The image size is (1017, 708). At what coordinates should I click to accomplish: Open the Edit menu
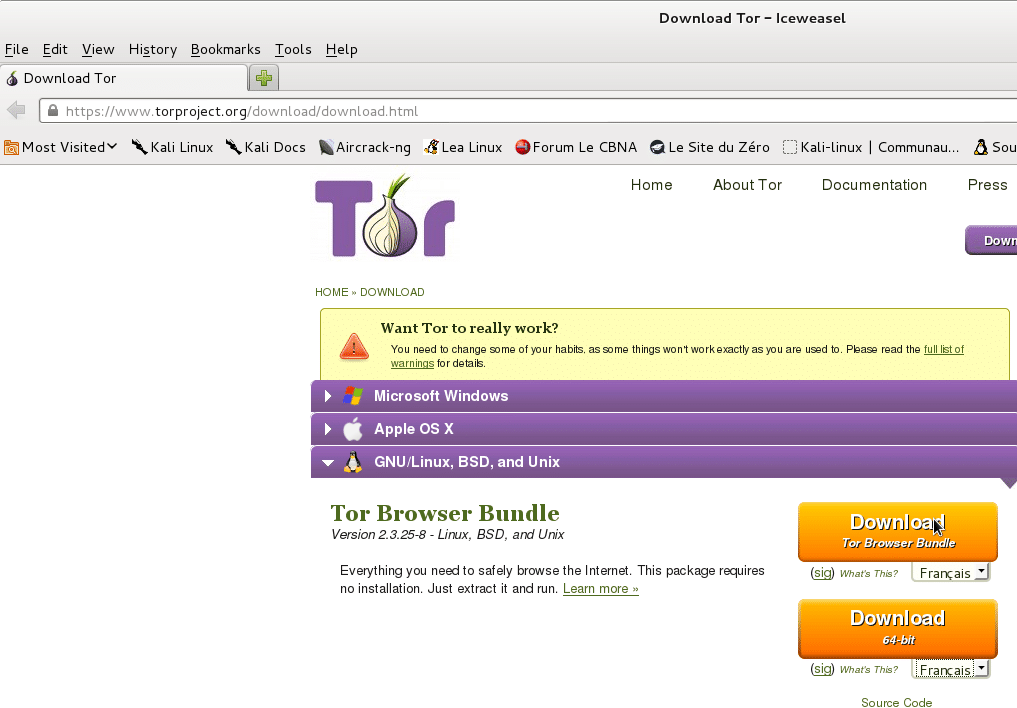55,49
